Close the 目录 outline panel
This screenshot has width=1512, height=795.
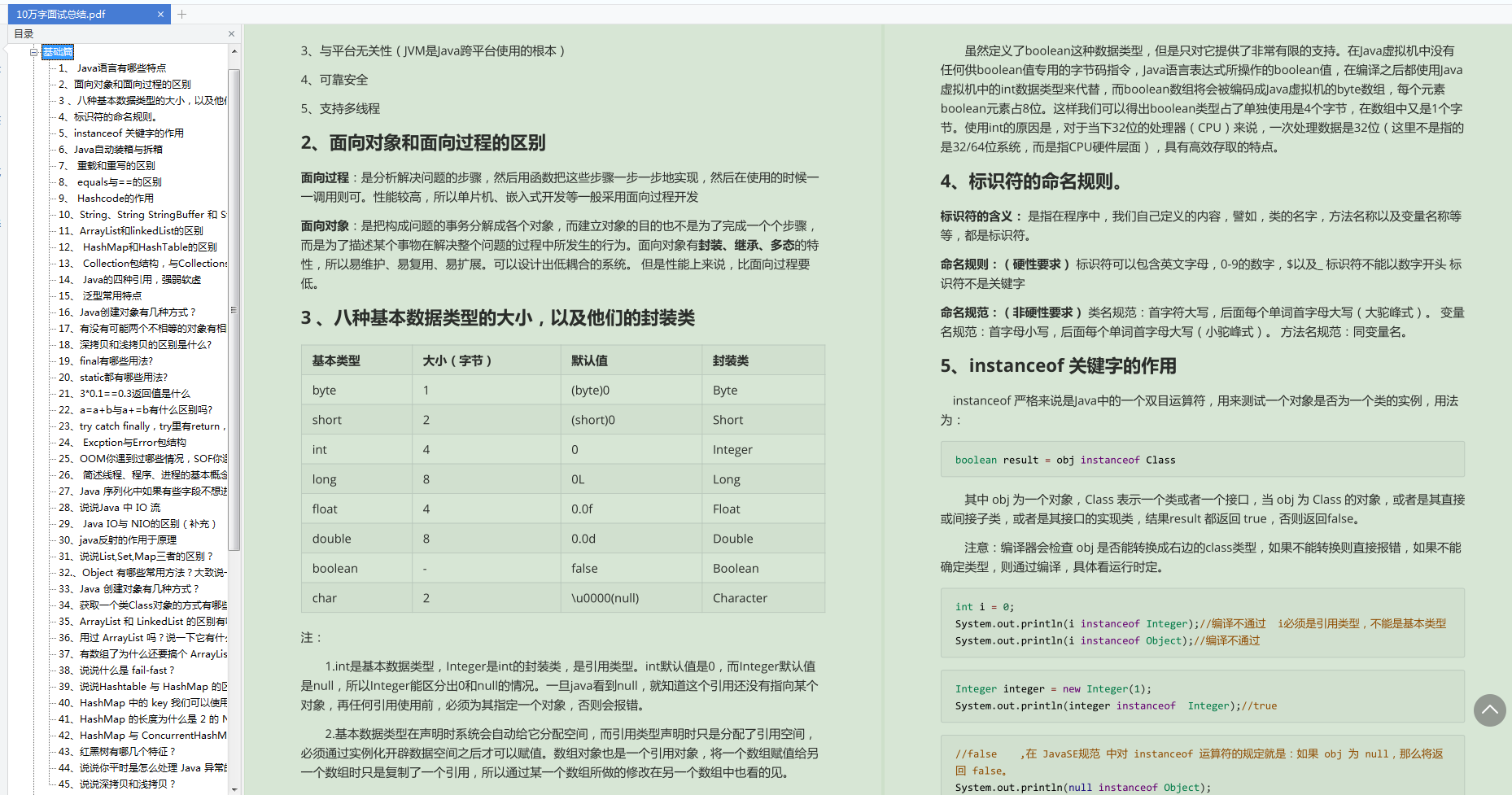[x=231, y=33]
